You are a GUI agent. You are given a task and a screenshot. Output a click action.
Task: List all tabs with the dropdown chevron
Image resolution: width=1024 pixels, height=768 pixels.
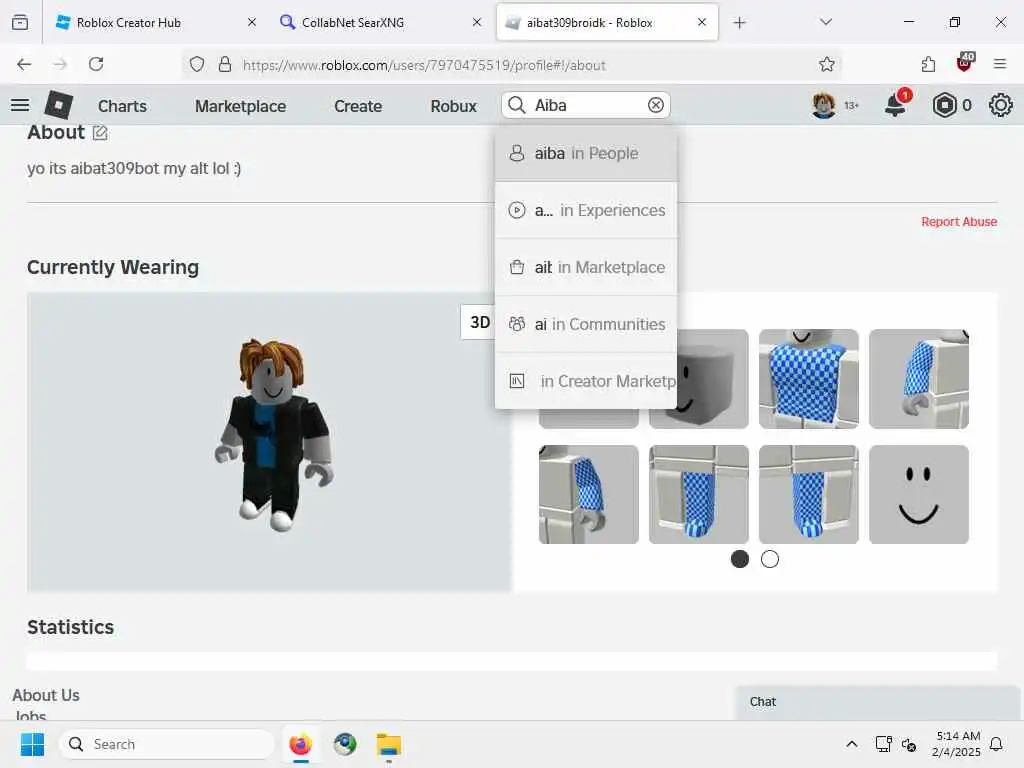[825, 22]
